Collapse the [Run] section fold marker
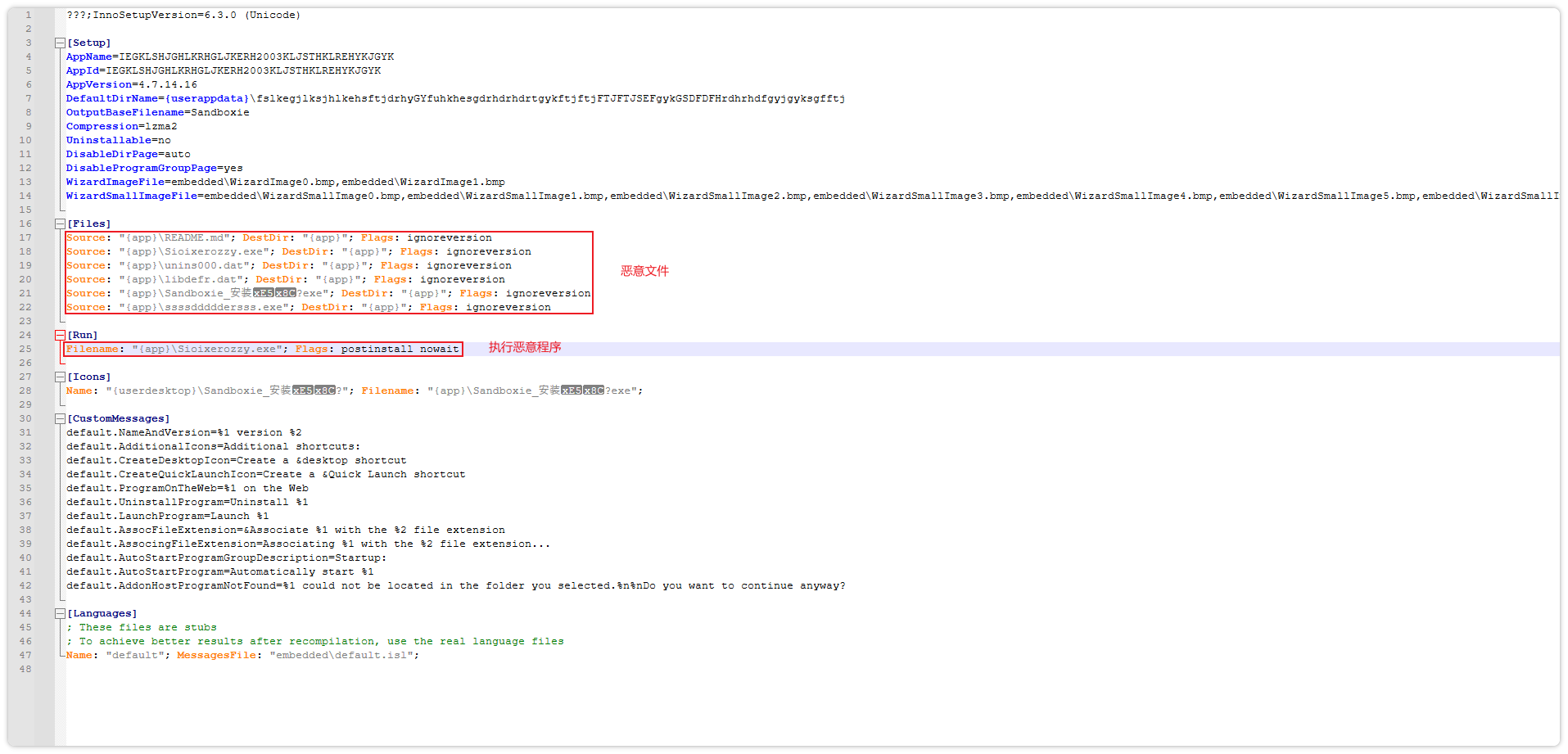Viewport: 1568px width, 754px height. tap(60, 335)
